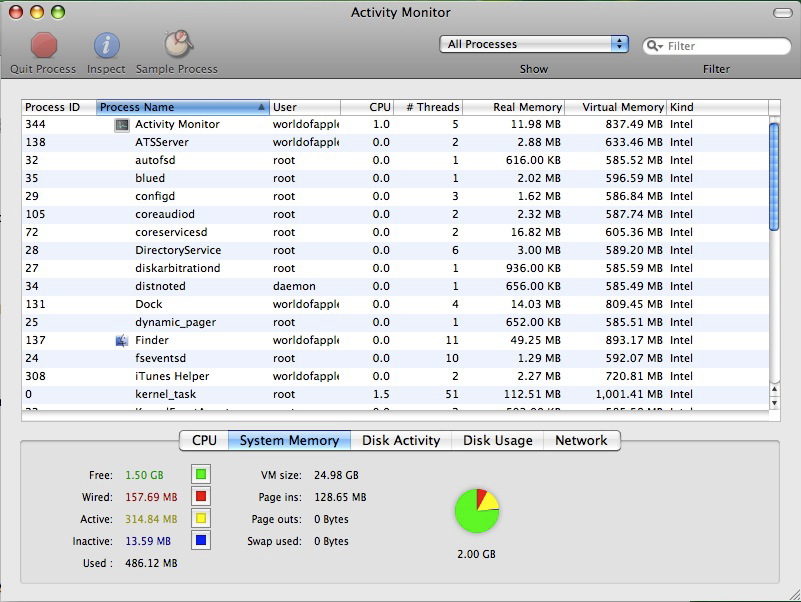801x602 pixels.
Task: Click the toolbar toggle pill button
Action: point(782,13)
